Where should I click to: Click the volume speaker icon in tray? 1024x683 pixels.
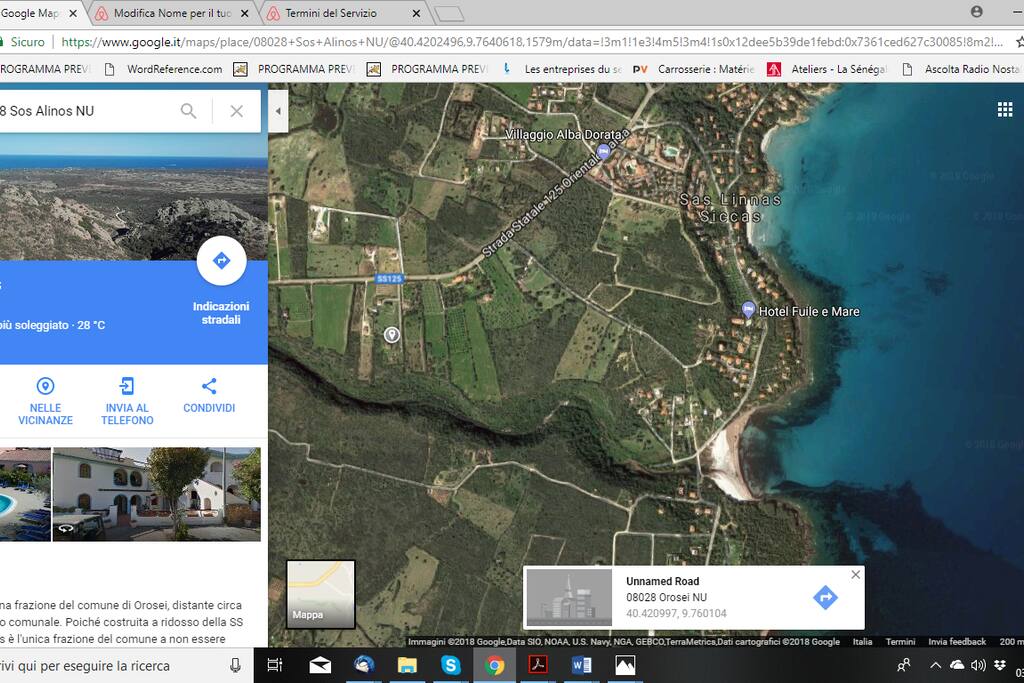[x=978, y=665]
